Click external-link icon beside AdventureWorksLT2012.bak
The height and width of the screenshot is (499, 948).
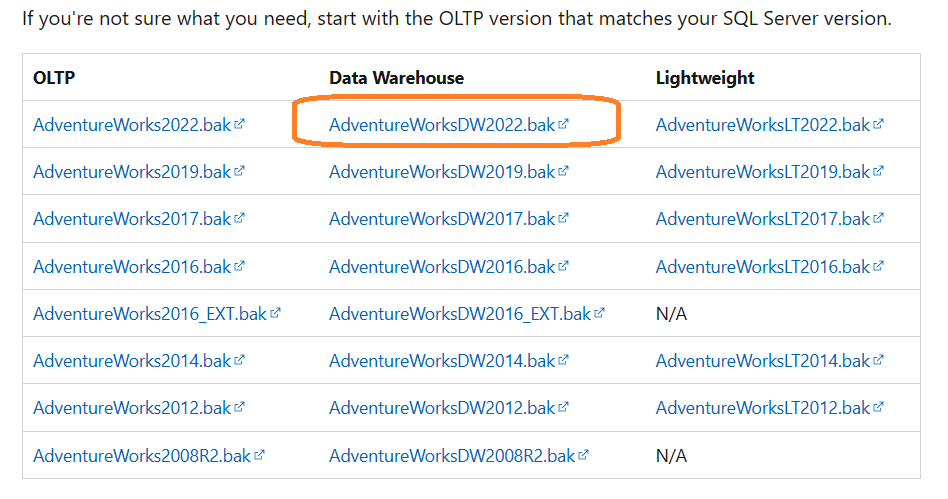(x=879, y=408)
